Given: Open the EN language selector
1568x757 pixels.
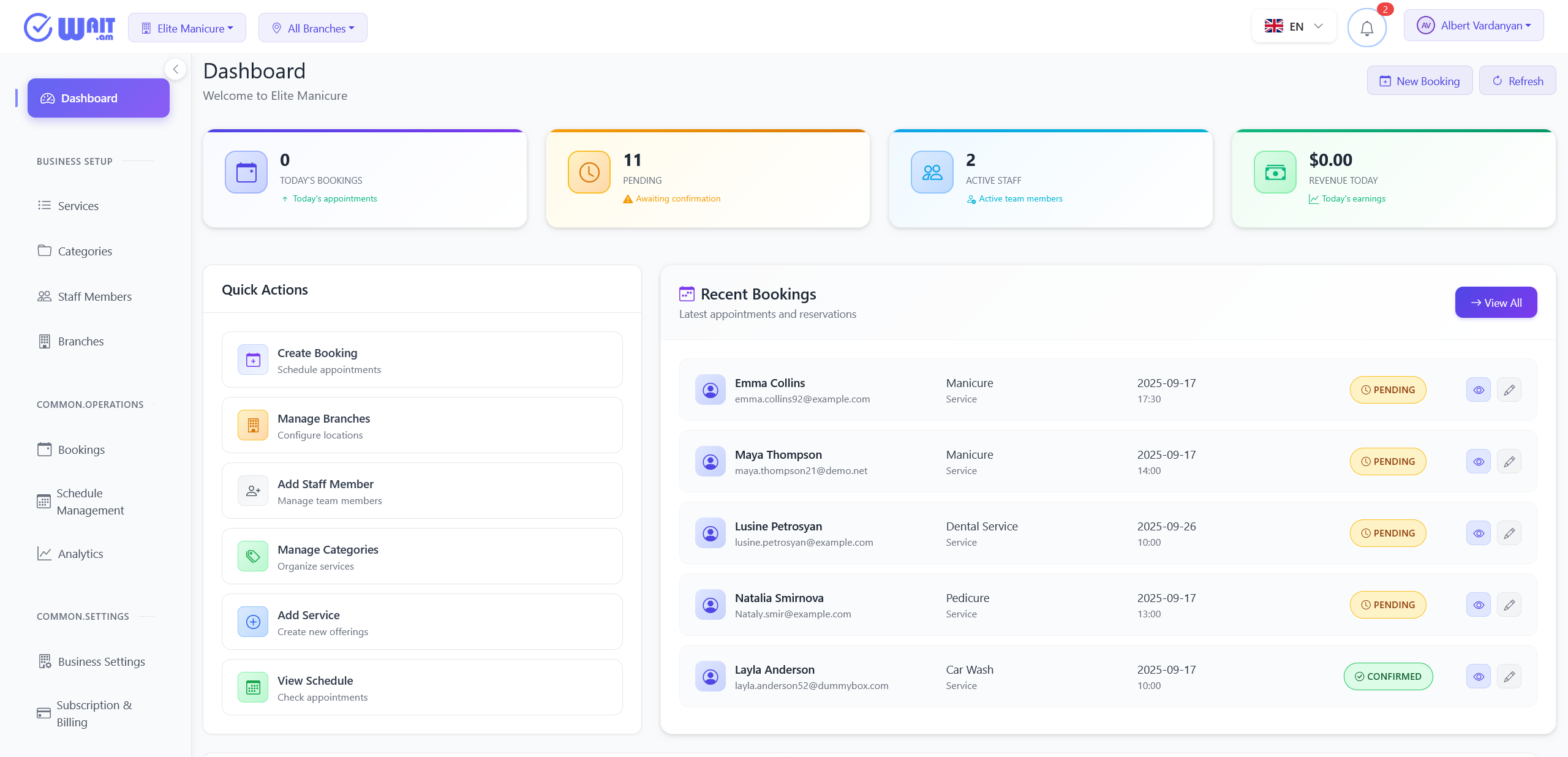Looking at the screenshot, I should (1294, 26).
